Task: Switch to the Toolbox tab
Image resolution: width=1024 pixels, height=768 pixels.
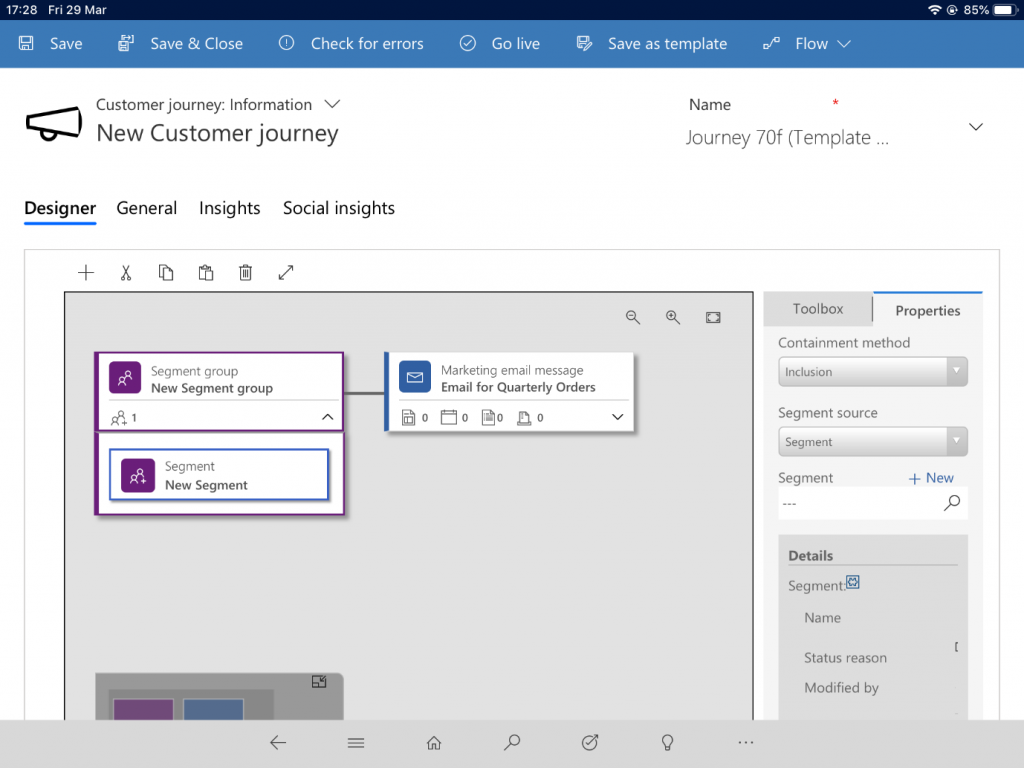Action: tap(818, 309)
